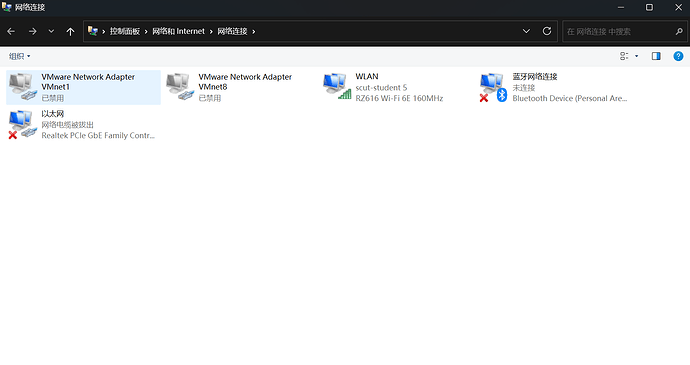The image size is (690, 365).
Task: Select the VMware Network Adapter VMnet1 icon
Action: click(23, 87)
